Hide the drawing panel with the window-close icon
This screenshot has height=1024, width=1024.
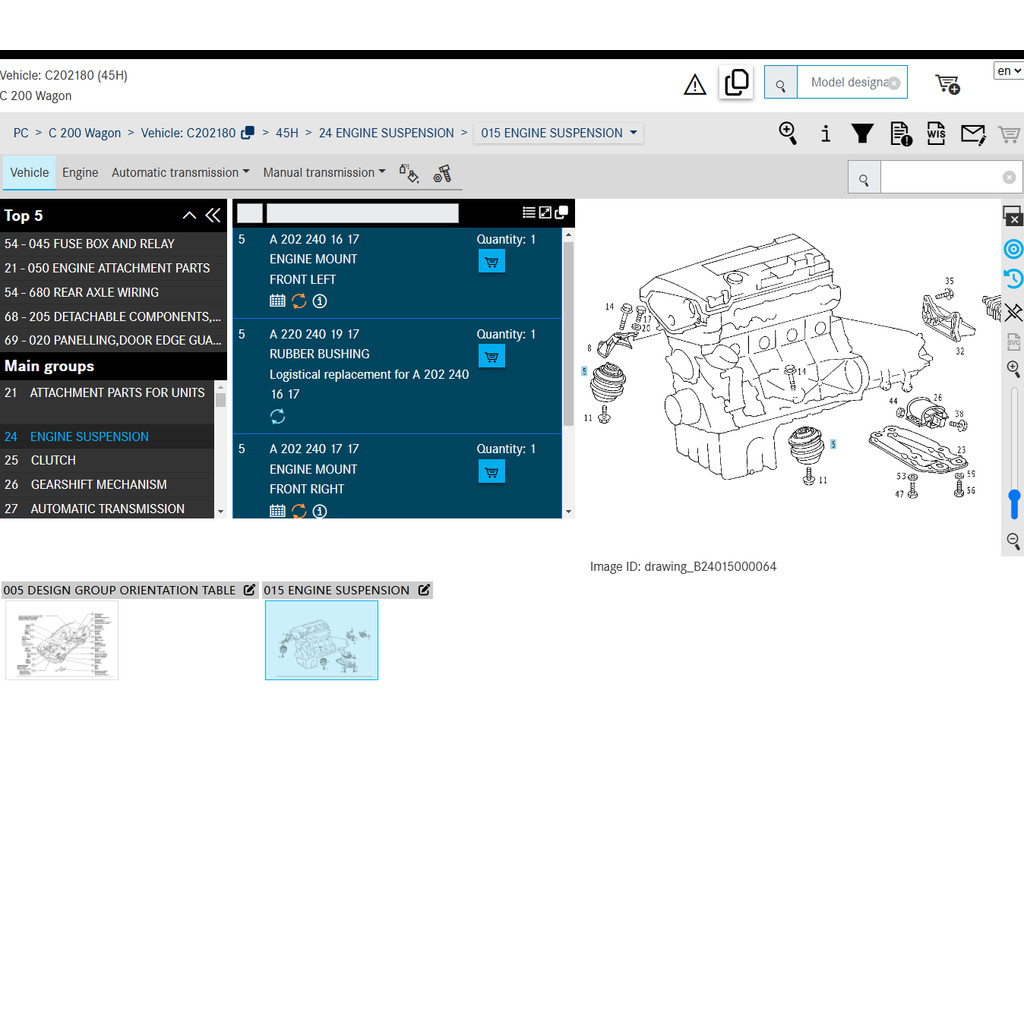[x=1013, y=216]
